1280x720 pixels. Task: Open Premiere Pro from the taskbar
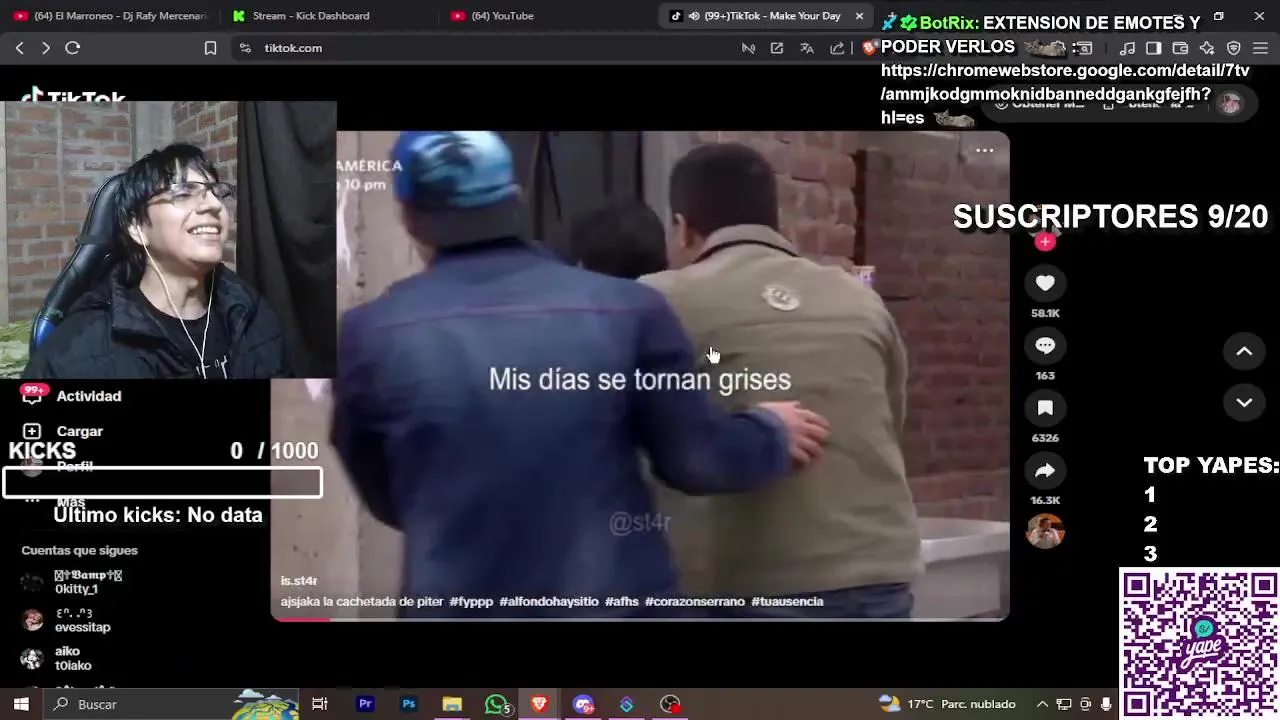pyautogui.click(x=365, y=704)
